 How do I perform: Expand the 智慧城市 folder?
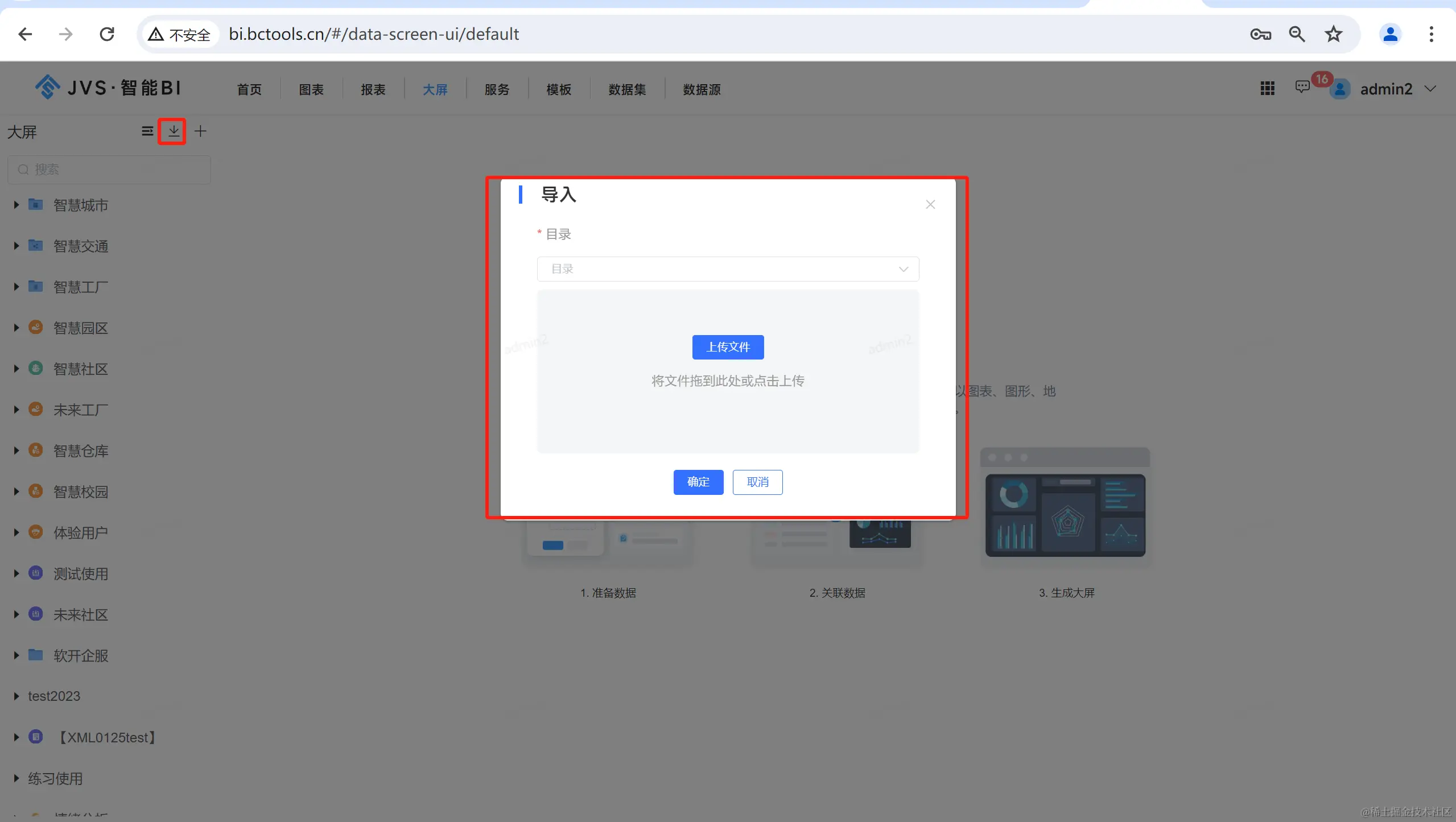17,205
